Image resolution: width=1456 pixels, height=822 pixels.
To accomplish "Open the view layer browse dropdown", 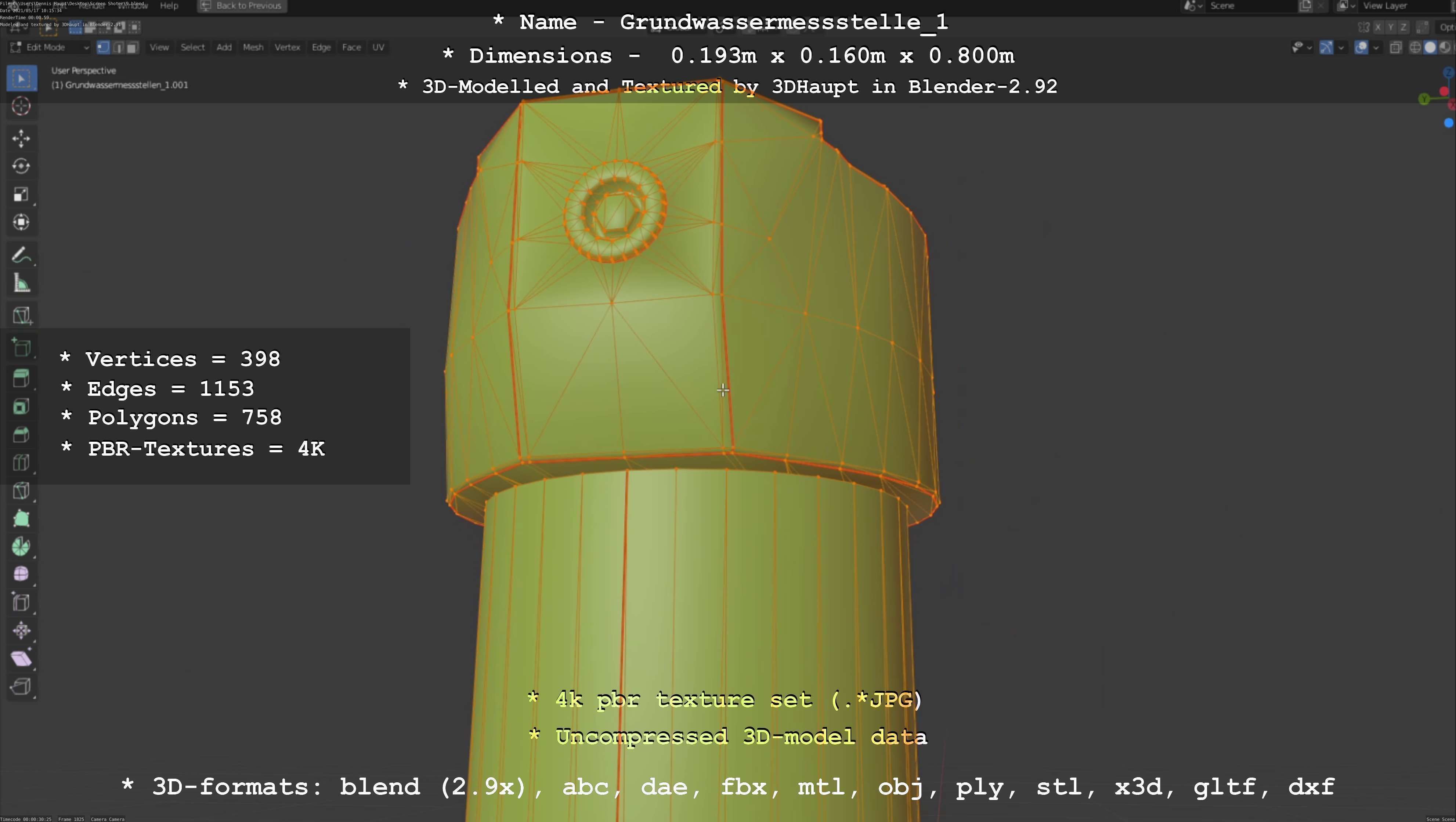I will click(x=1346, y=6).
